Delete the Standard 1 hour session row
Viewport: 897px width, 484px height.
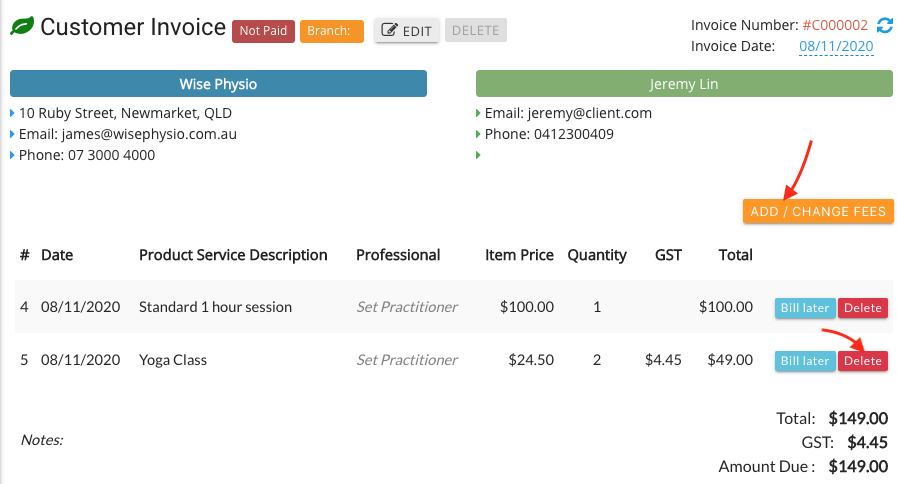[x=863, y=308]
